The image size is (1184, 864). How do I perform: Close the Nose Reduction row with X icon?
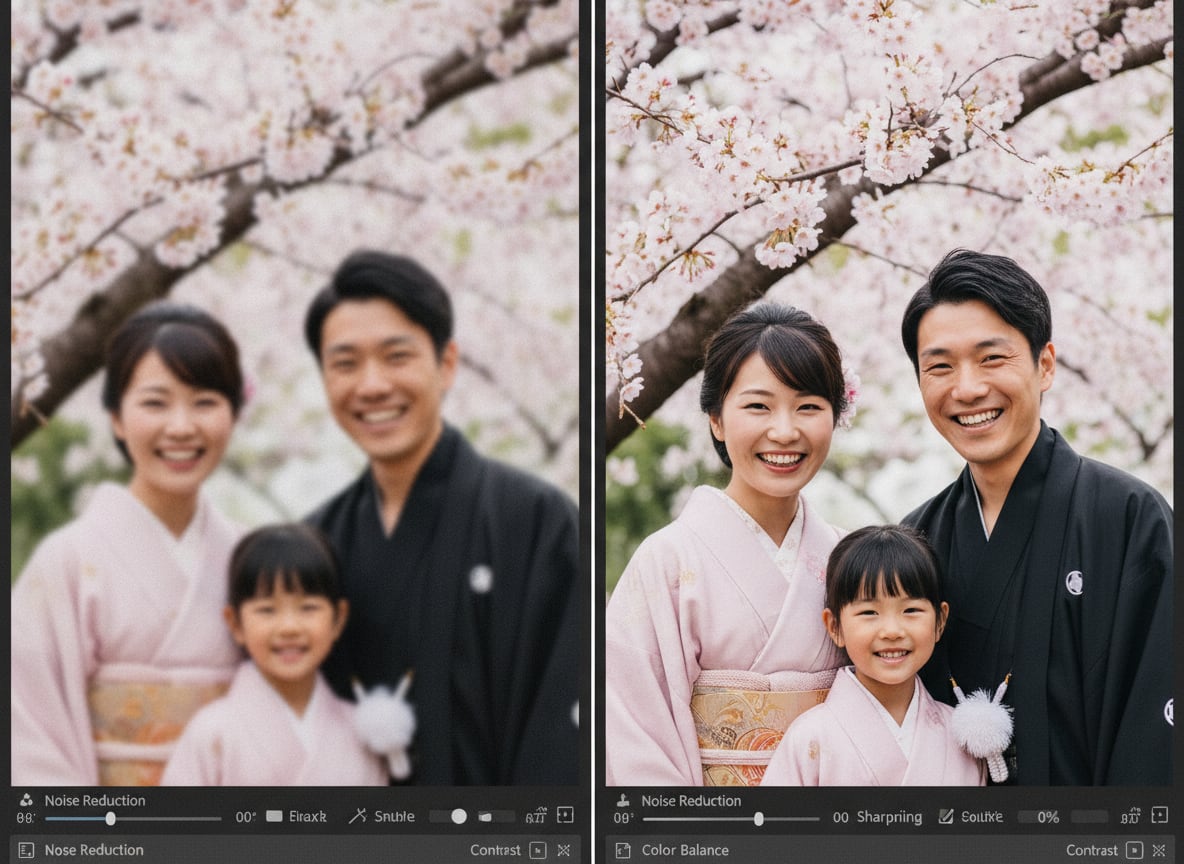pos(563,850)
